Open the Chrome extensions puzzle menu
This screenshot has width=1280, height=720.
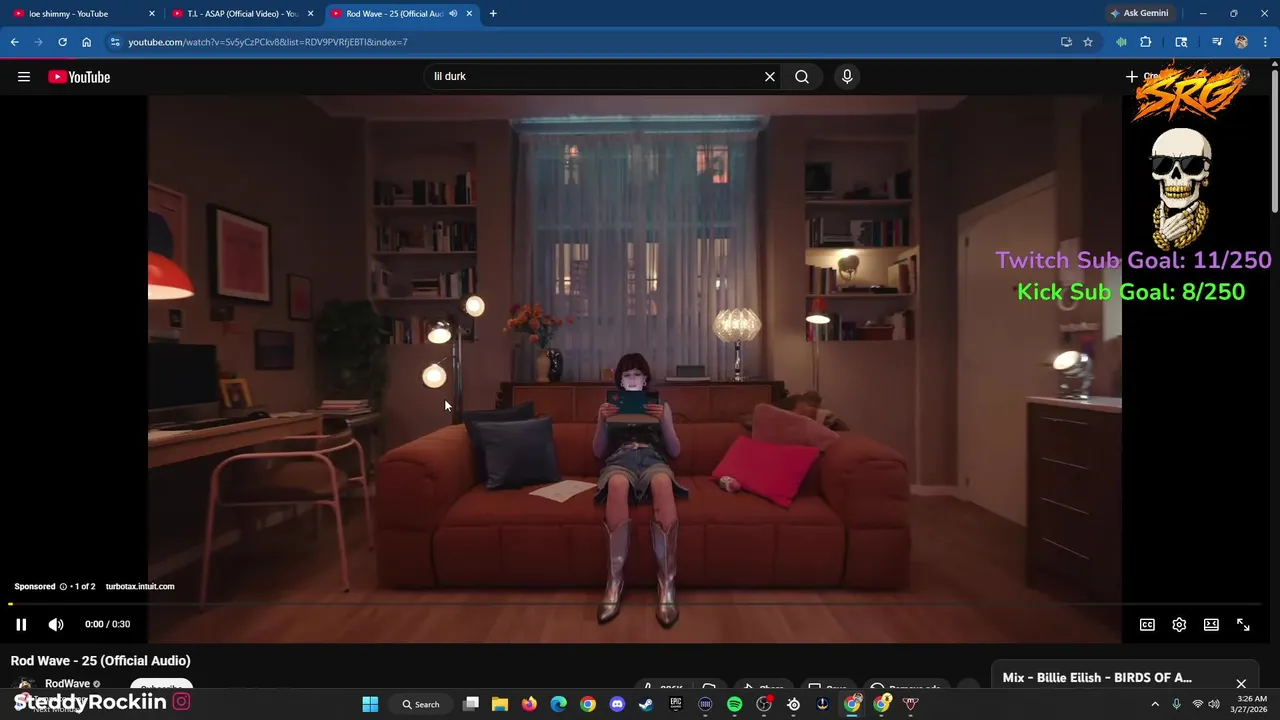(1146, 42)
